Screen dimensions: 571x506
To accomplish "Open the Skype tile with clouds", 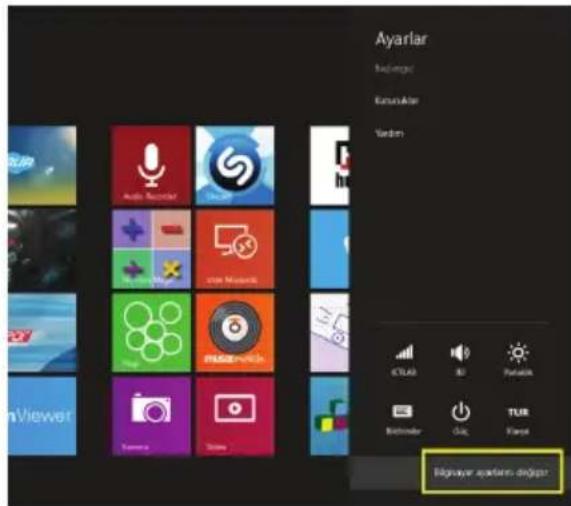I will (42, 166).
